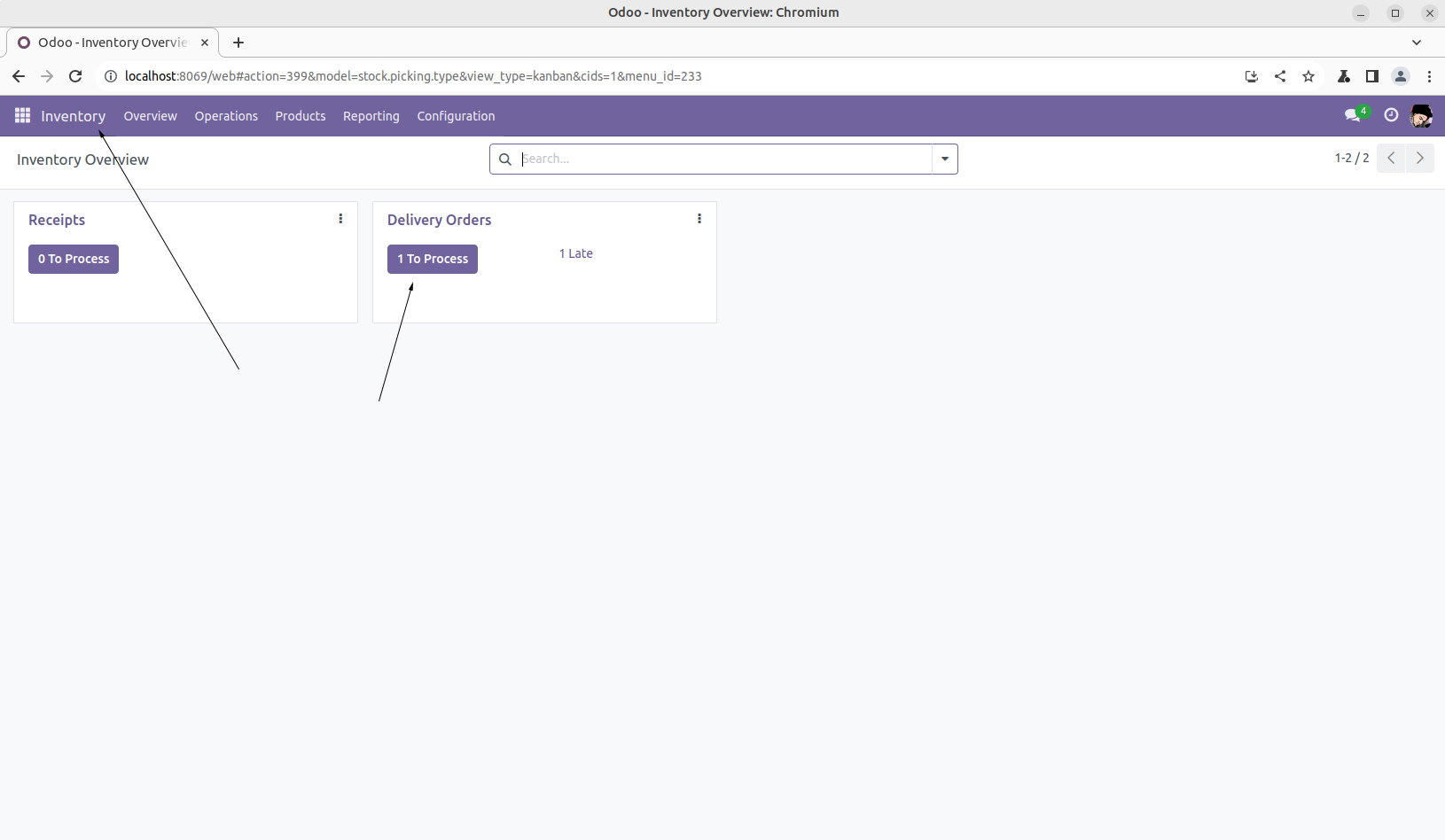Open the conversations messages icon
The image size is (1445, 840).
1353,115
